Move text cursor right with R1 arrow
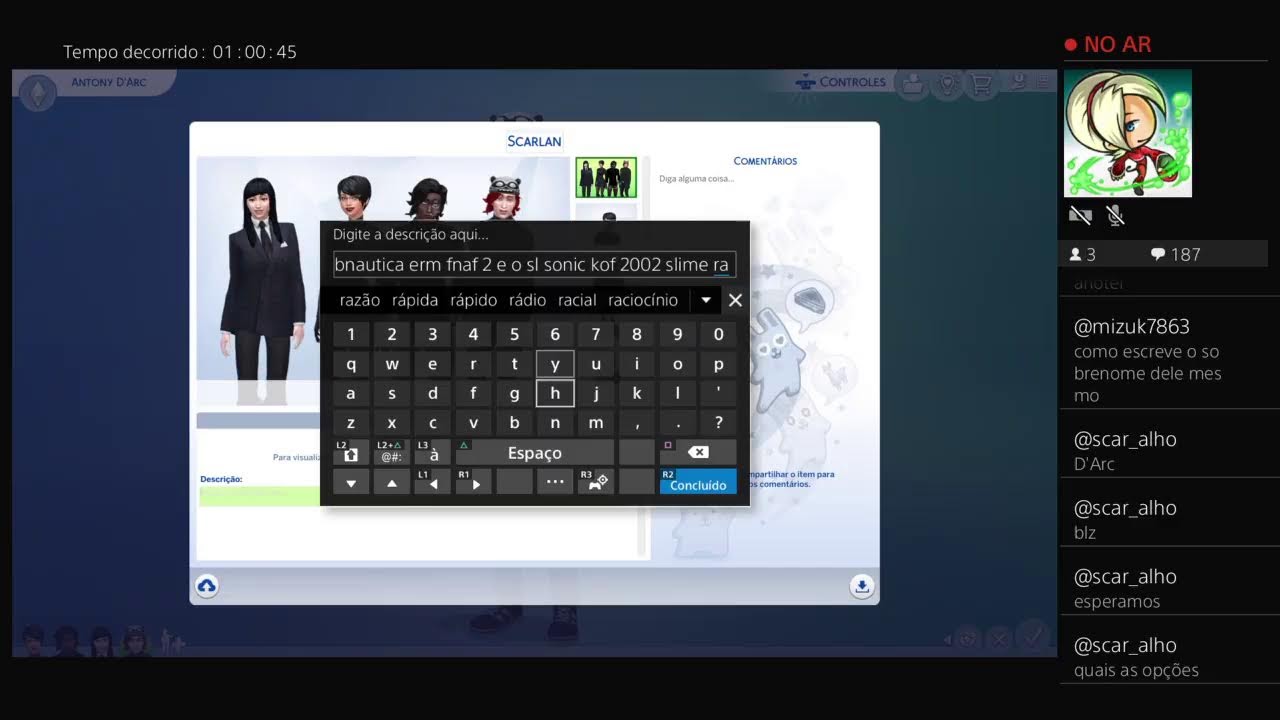Image resolution: width=1280 pixels, height=720 pixels. tap(473, 482)
